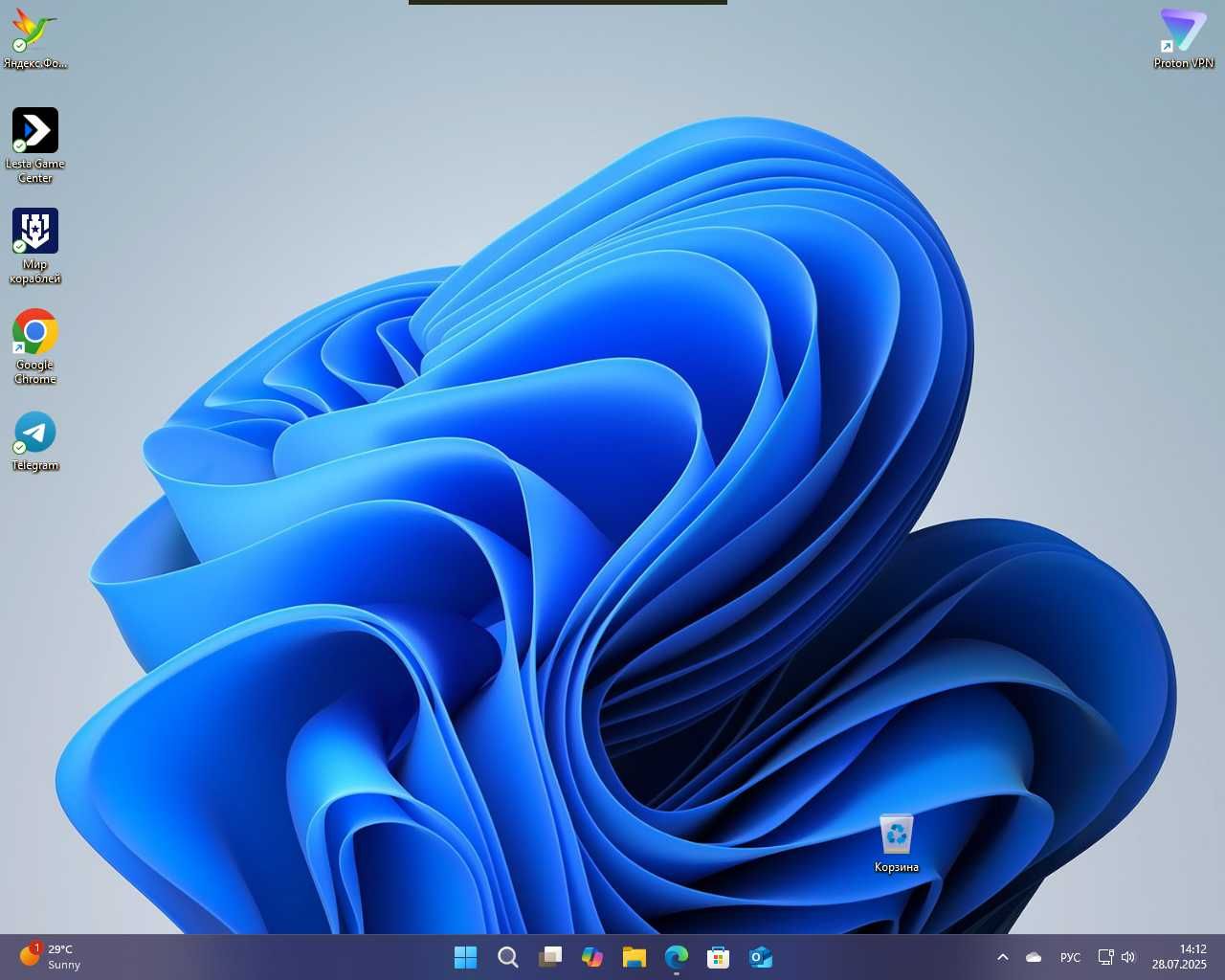Screen dimensions: 1225x980
Task: Open the Google Chrome desktop shortcut
Action: (x=35, y=346)
